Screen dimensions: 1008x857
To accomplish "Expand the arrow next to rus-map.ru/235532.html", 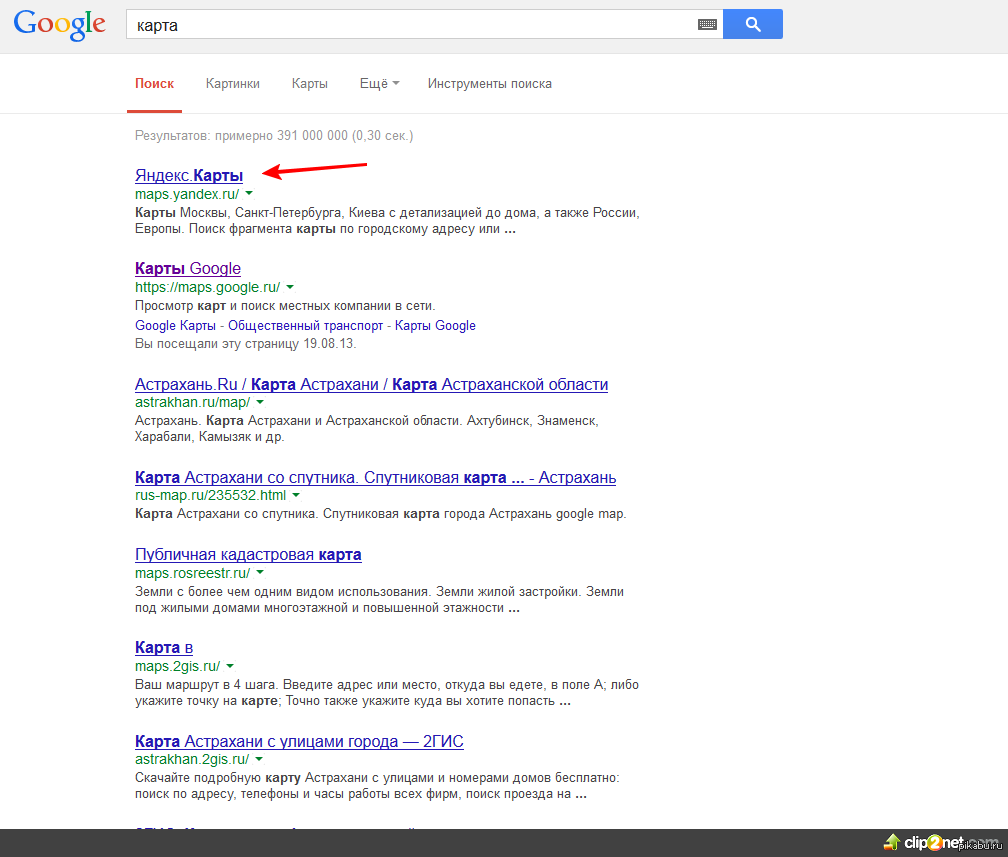I will (x=296, y=495).
